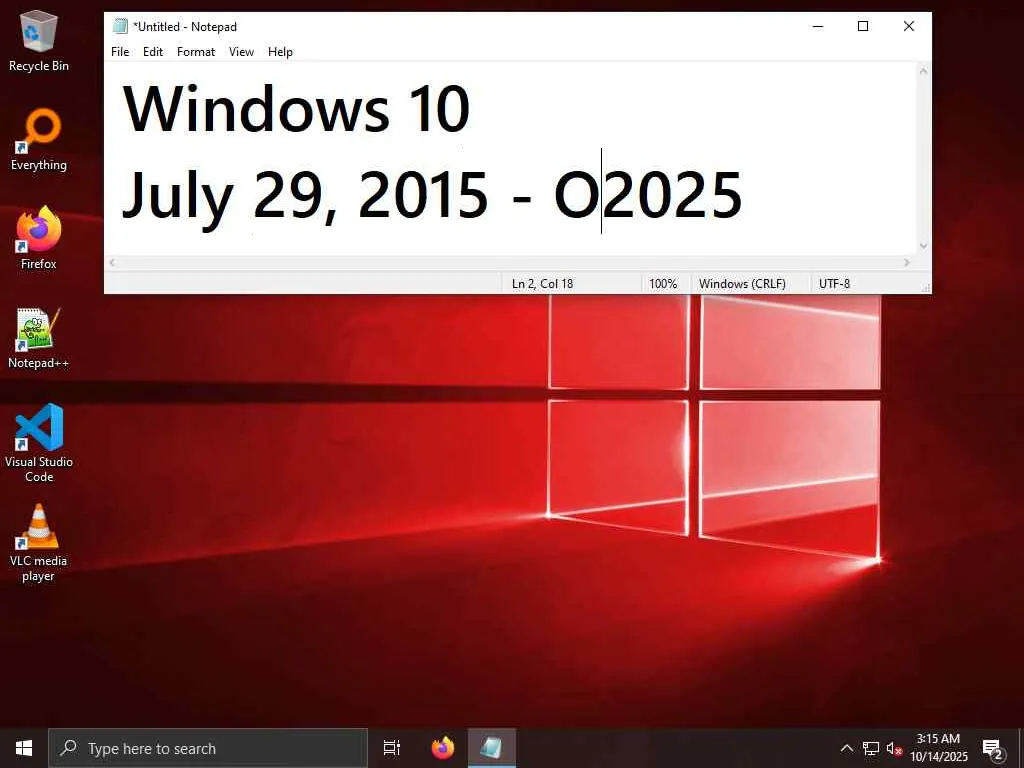Click the scroll down arrow in Notepad
This screenshot has height=768, width=1024.
(923, 246)
